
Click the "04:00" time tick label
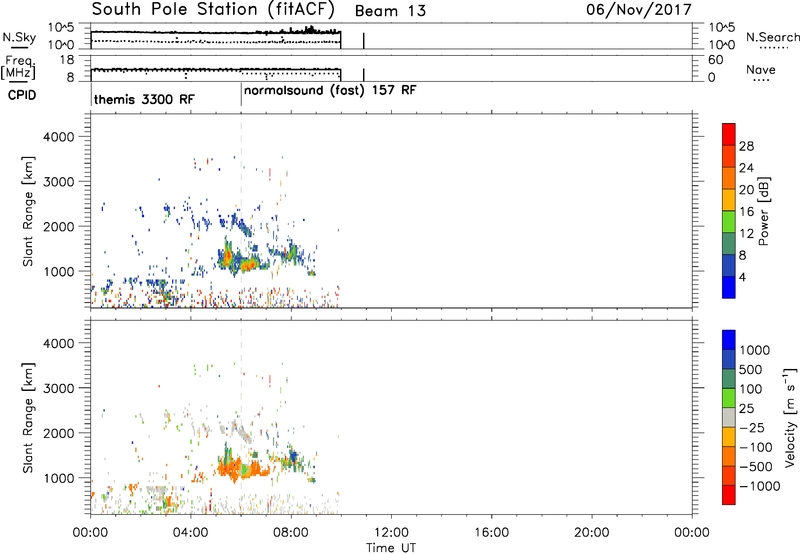191,533
